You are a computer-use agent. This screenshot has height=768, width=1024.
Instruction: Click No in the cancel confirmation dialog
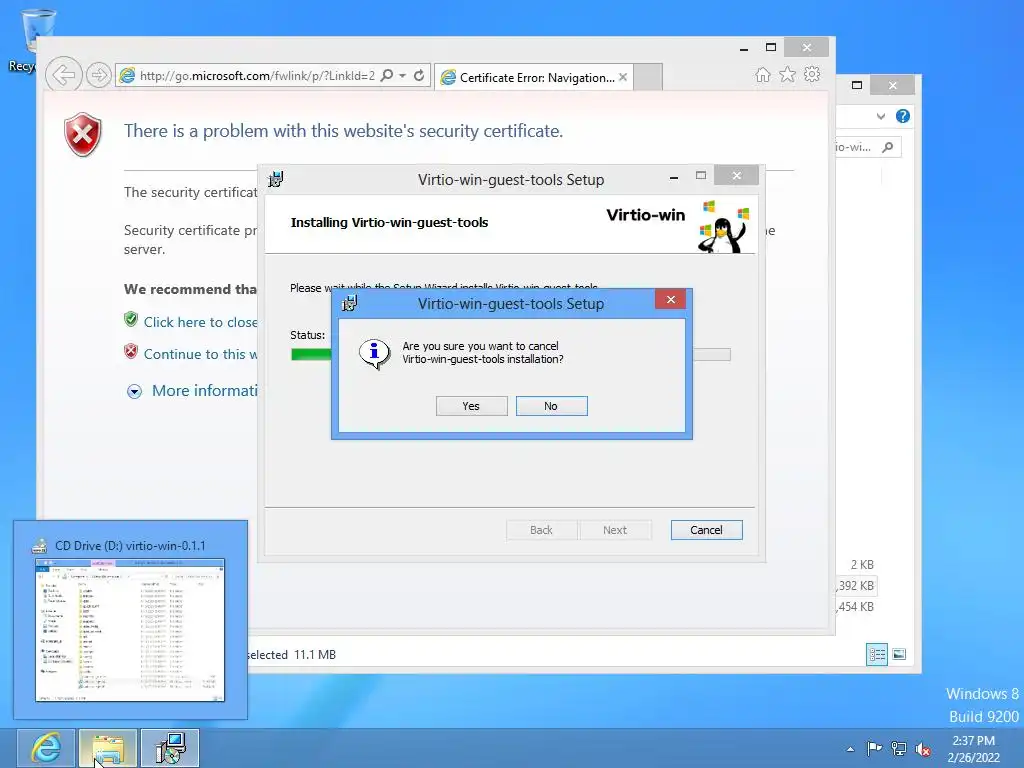click(x=551, y=406)
